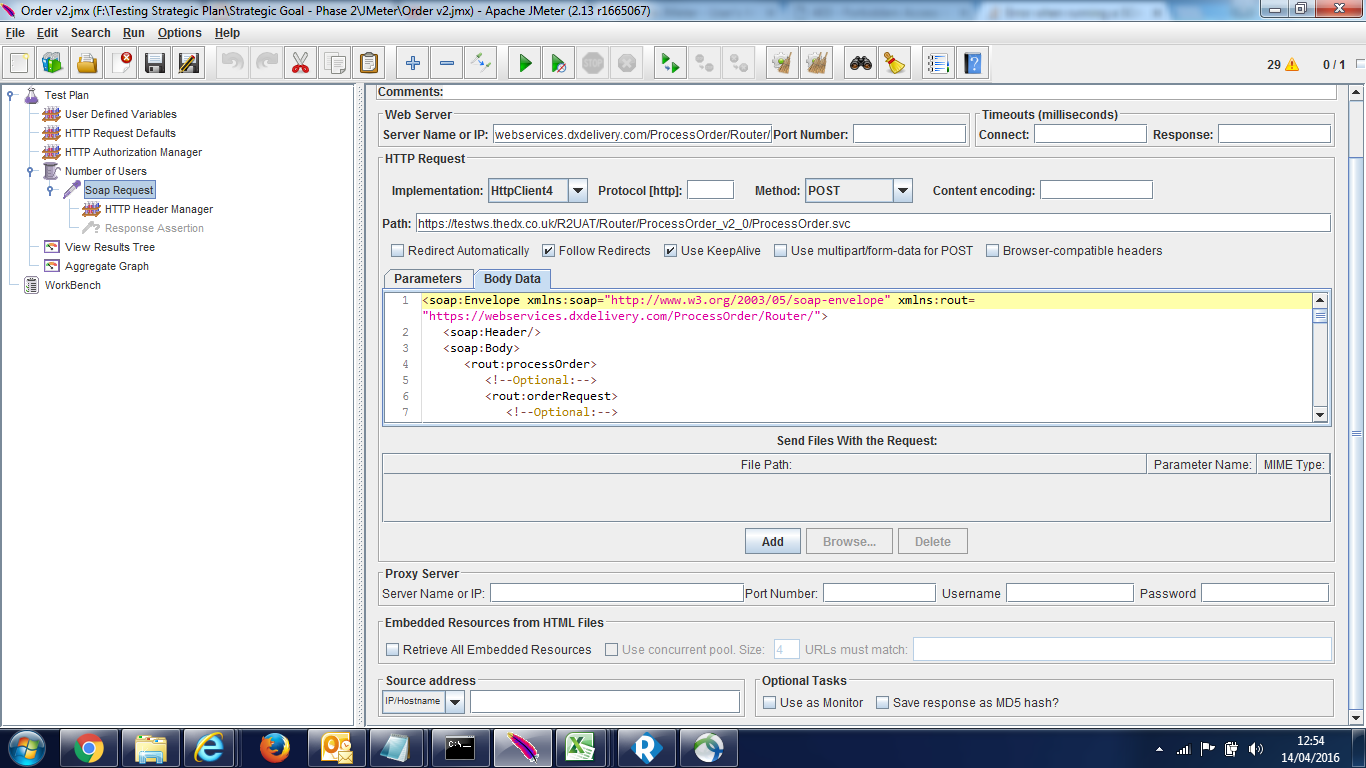
Task: Click the taskbar volume speaker icon
Action: (x=1255, y=748)
